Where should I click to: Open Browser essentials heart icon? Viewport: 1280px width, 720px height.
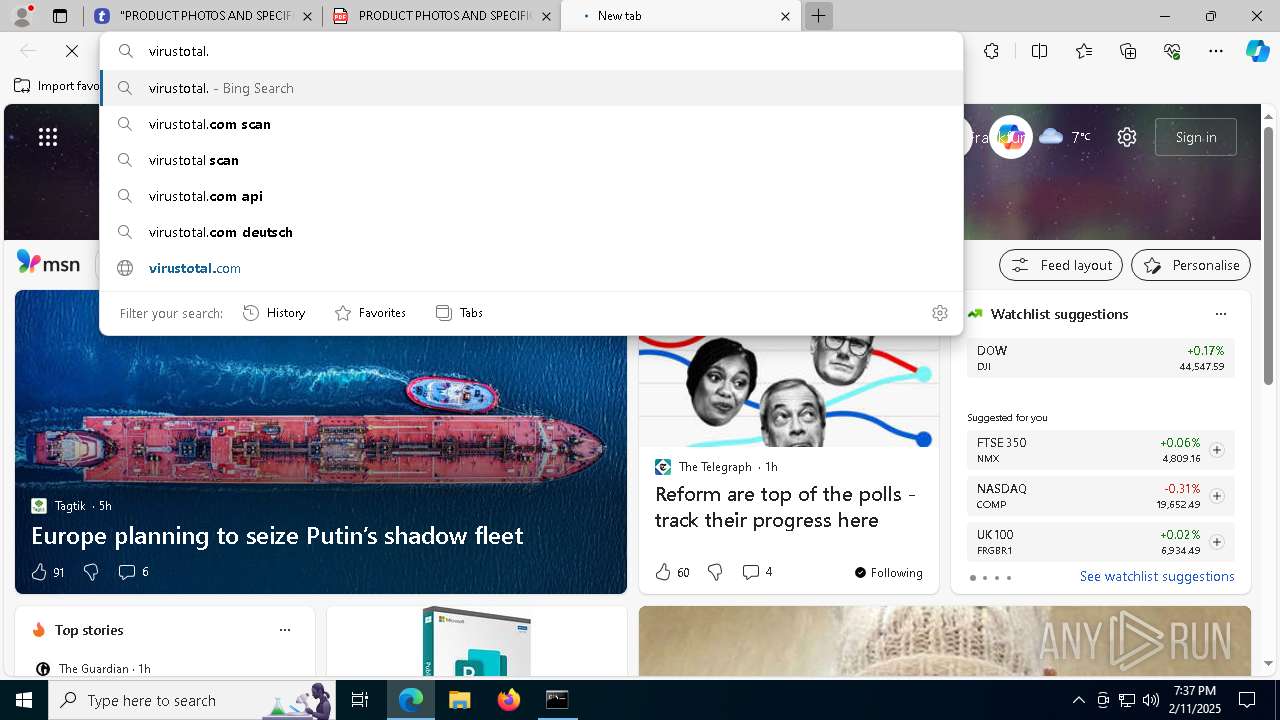point(1172,51)
